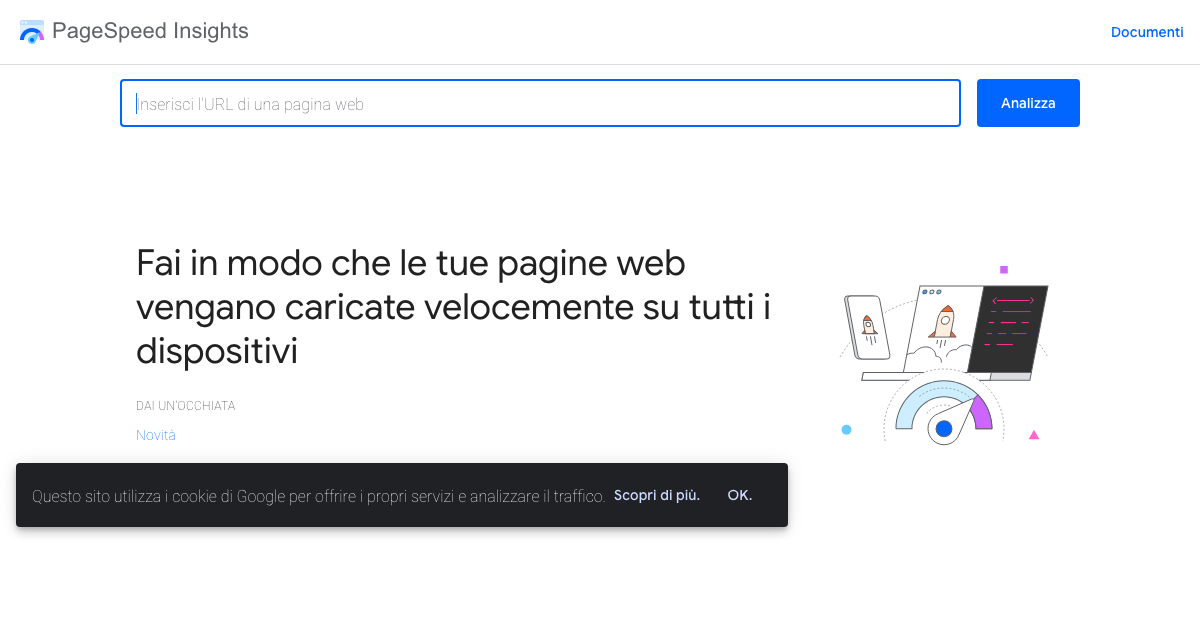The width and height of the screenshot is (1200, 630).
Task: Click the PageSpeed Insights gauge logo icon
Action: click(31, 31)
